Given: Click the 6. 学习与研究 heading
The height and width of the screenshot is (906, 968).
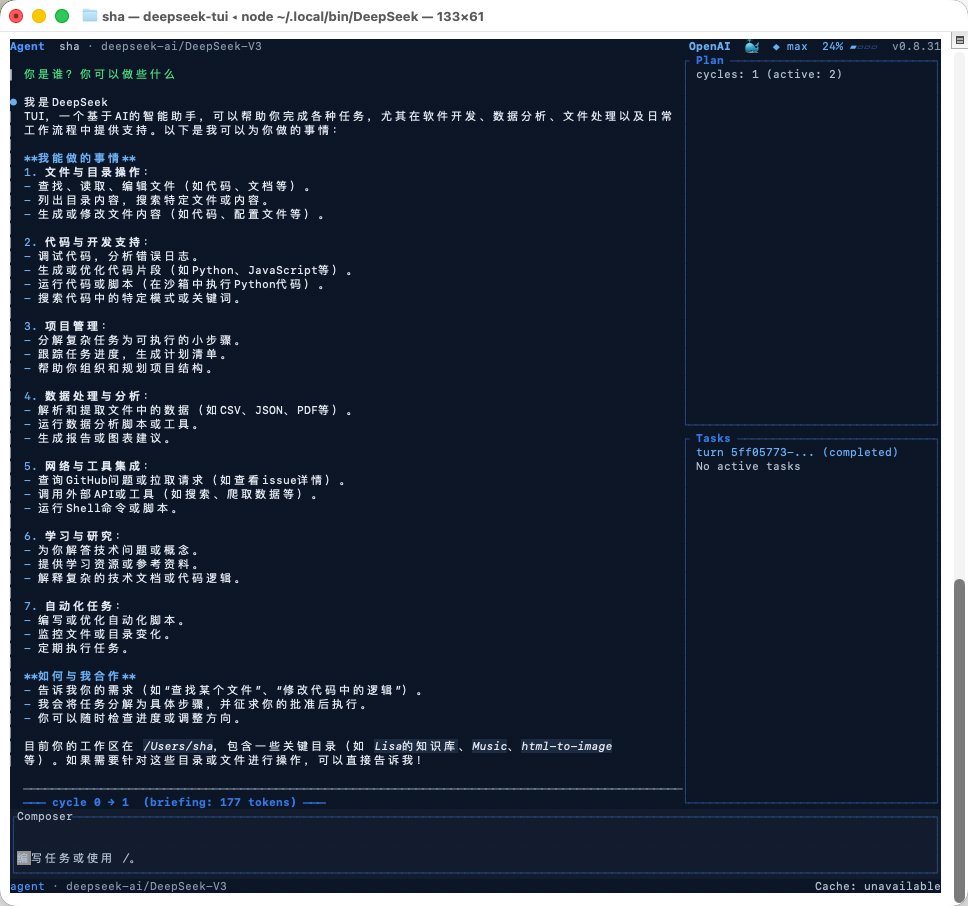Looking at the screenshot, I should coord(72,536).
